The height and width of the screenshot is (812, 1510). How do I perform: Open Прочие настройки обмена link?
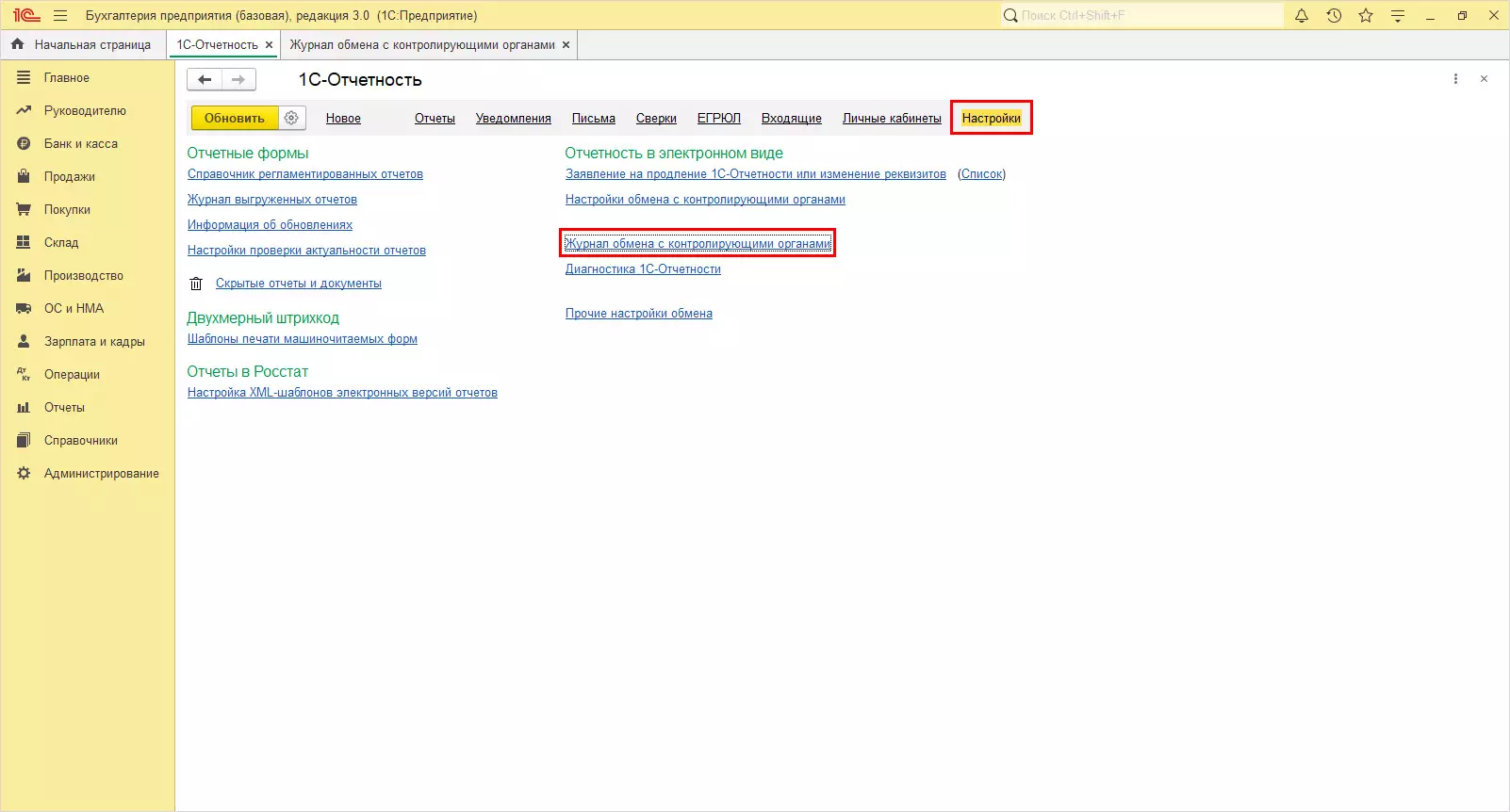pyautogui.click(x=639, y=314)
